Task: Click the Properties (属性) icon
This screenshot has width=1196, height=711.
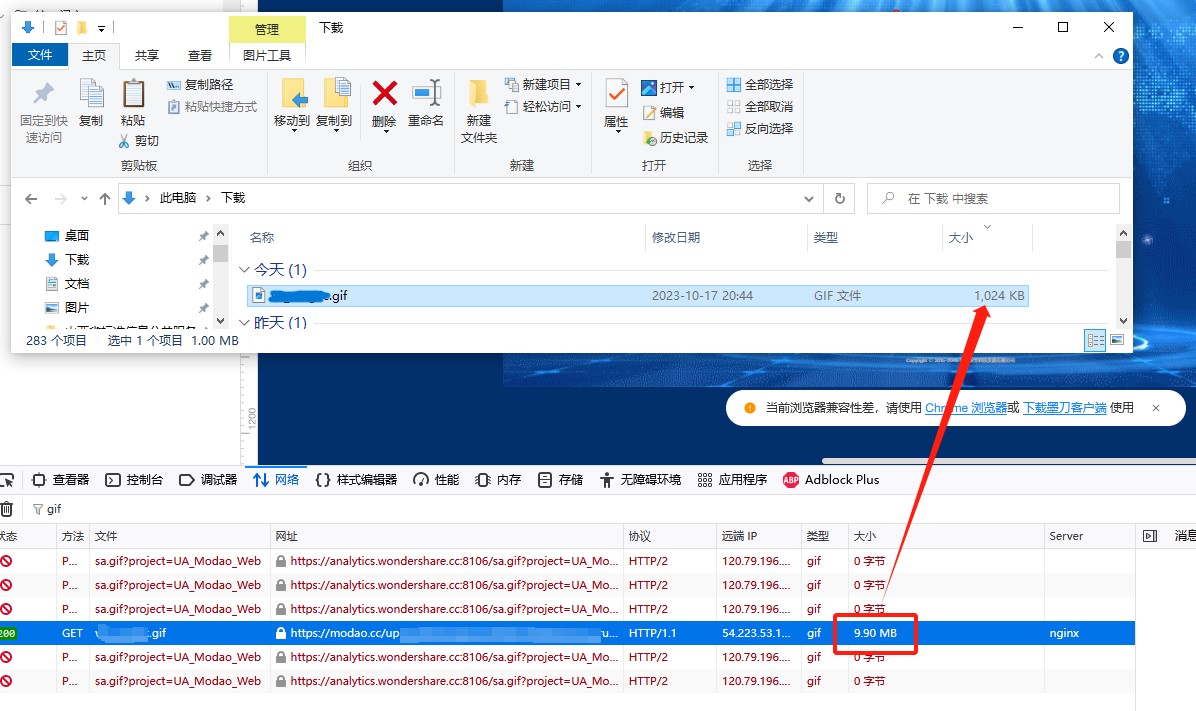Action: (x=616, y=95)
